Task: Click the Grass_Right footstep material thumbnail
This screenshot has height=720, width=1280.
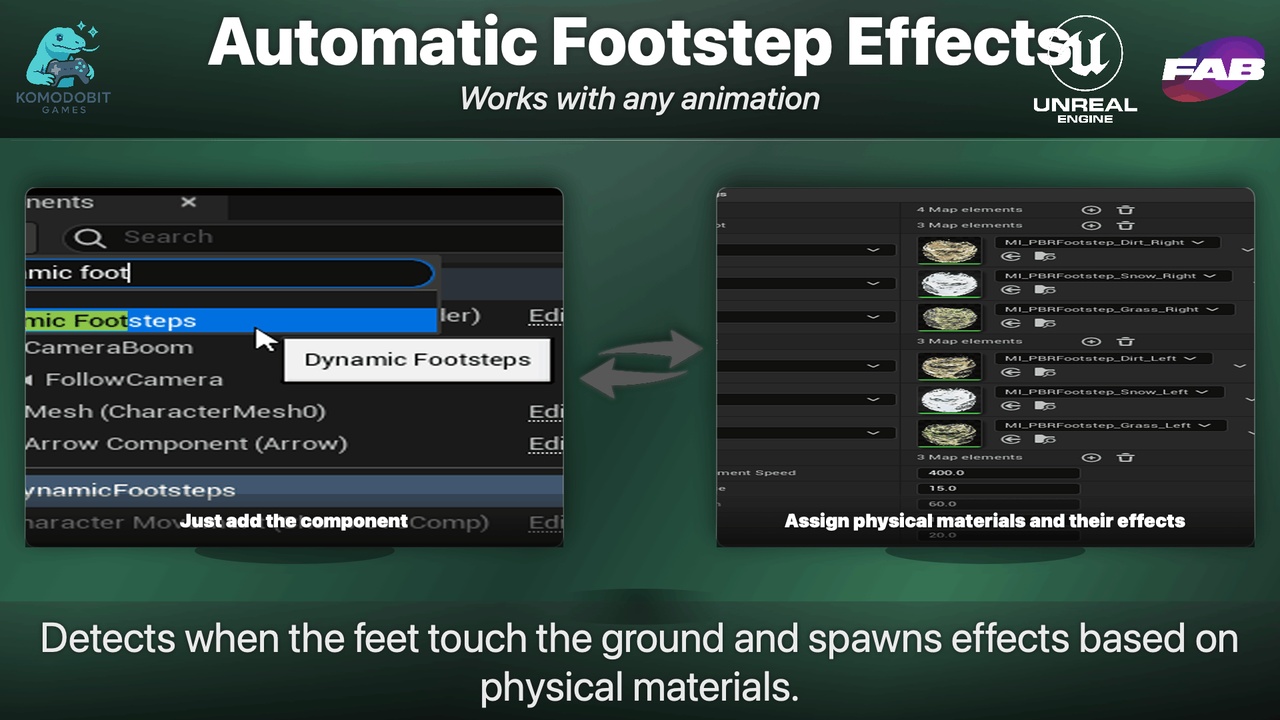Action: tap(950, 318)
